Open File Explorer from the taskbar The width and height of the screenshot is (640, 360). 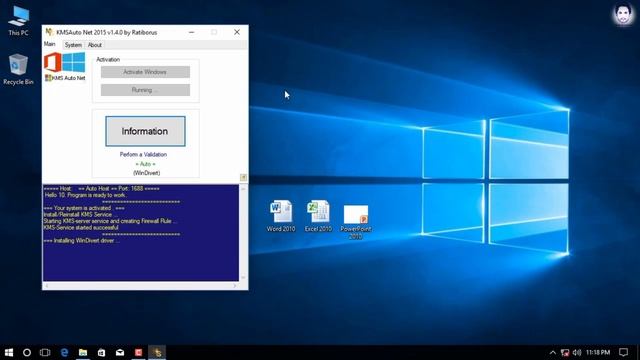click(x=83, y=352)
